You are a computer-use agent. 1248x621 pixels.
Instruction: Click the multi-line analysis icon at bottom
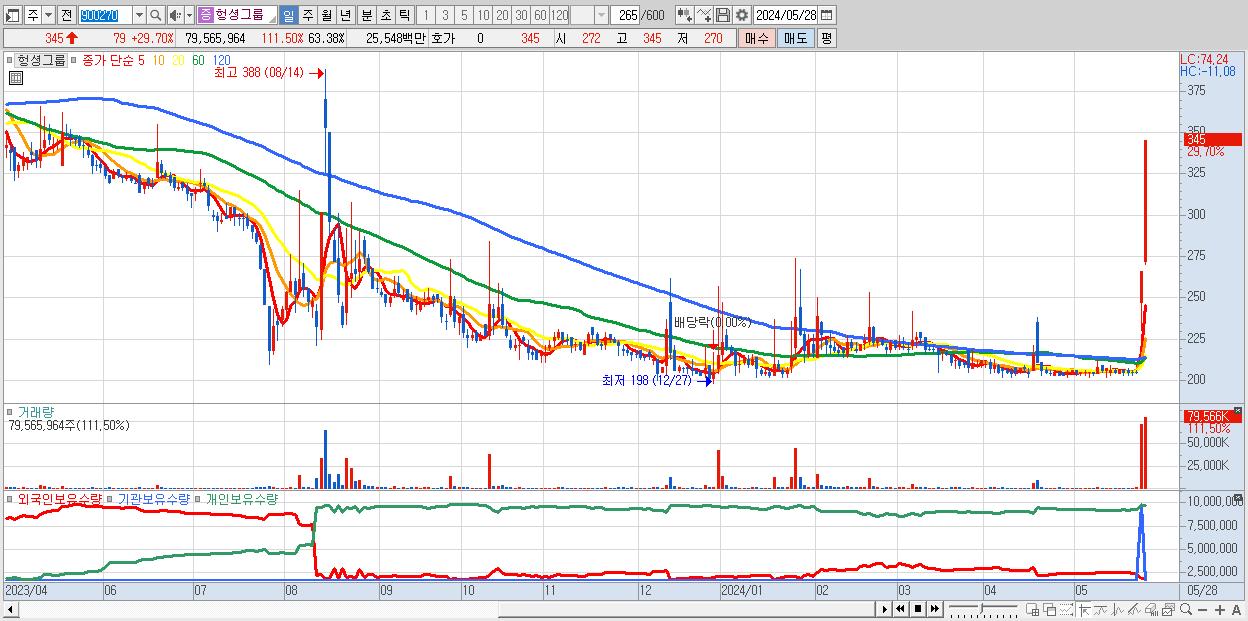(1134, 609)
